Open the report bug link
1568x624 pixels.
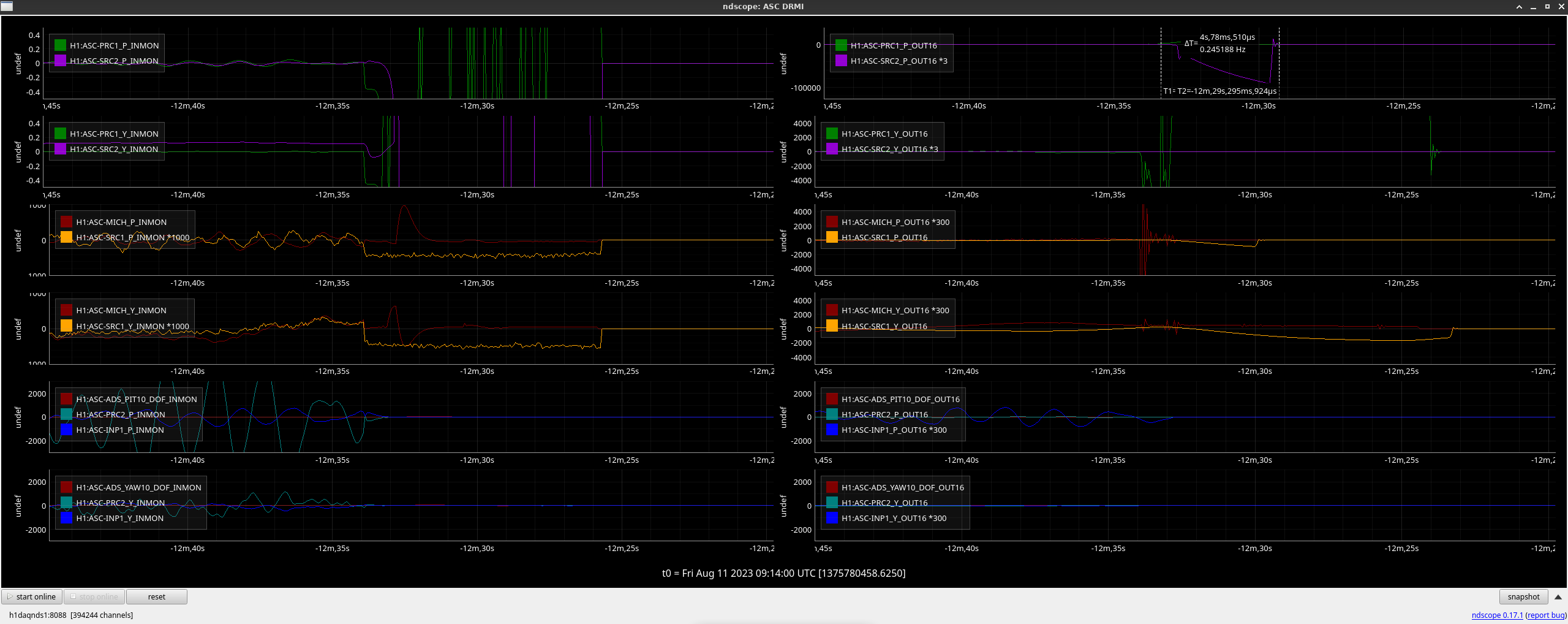coord(1546,615)
